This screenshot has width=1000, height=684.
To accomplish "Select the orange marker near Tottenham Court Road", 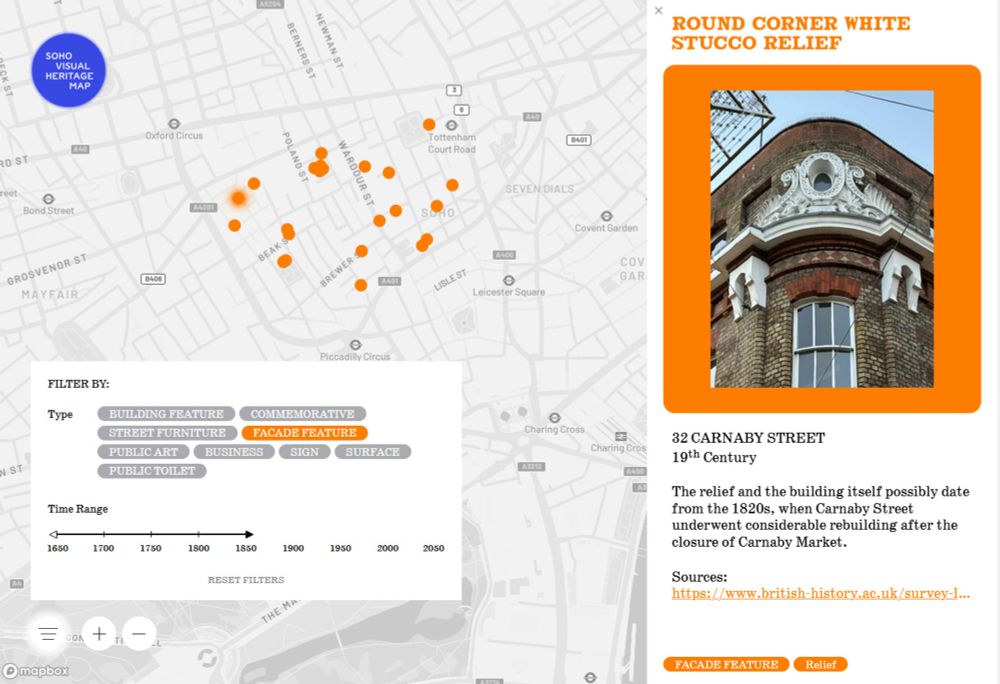I will (x=429, y=124).
